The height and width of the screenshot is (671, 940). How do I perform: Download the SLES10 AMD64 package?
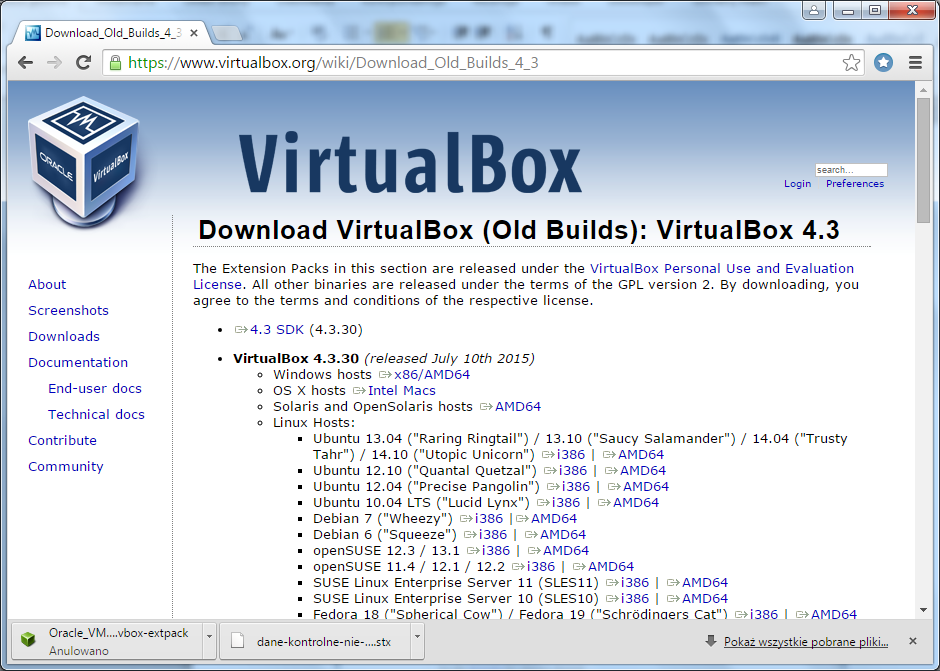705,598
